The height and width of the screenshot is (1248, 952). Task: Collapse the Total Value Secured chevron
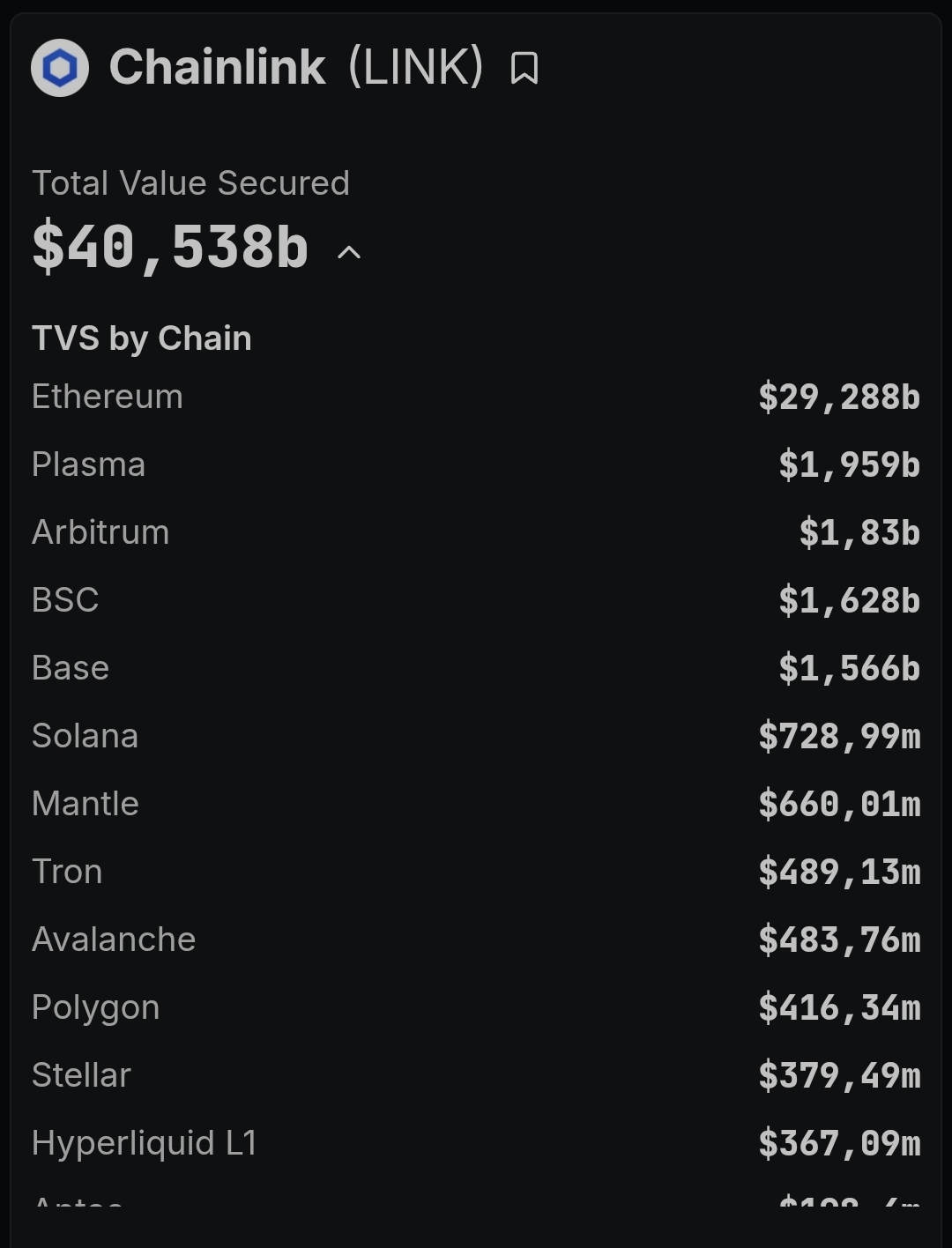349,253
